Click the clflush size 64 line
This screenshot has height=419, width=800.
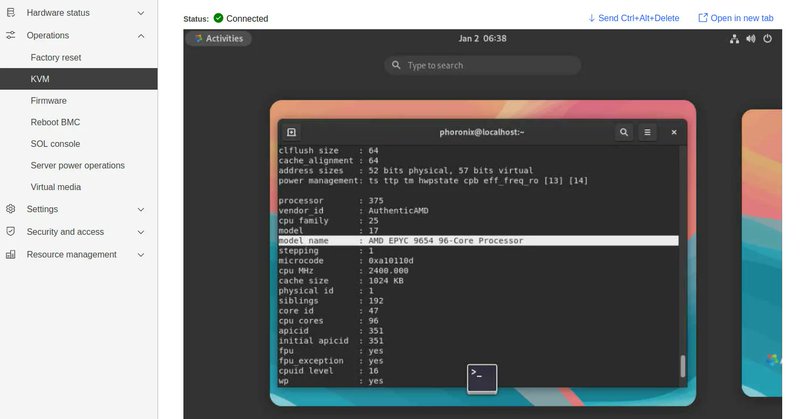[328, 151]
